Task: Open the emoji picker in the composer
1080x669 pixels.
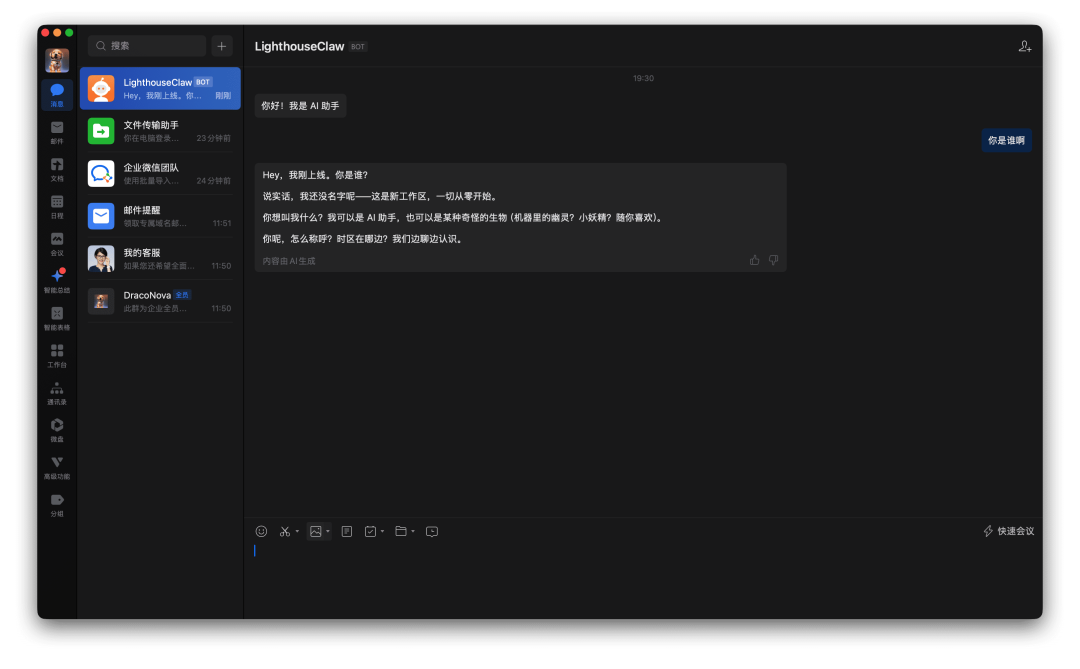Action: (261, 531)
